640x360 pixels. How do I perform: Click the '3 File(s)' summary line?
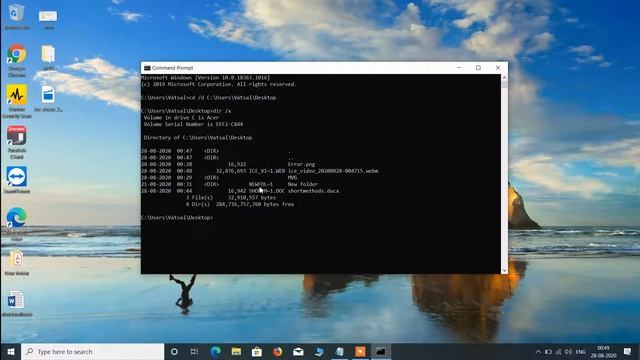click(231, 198)
